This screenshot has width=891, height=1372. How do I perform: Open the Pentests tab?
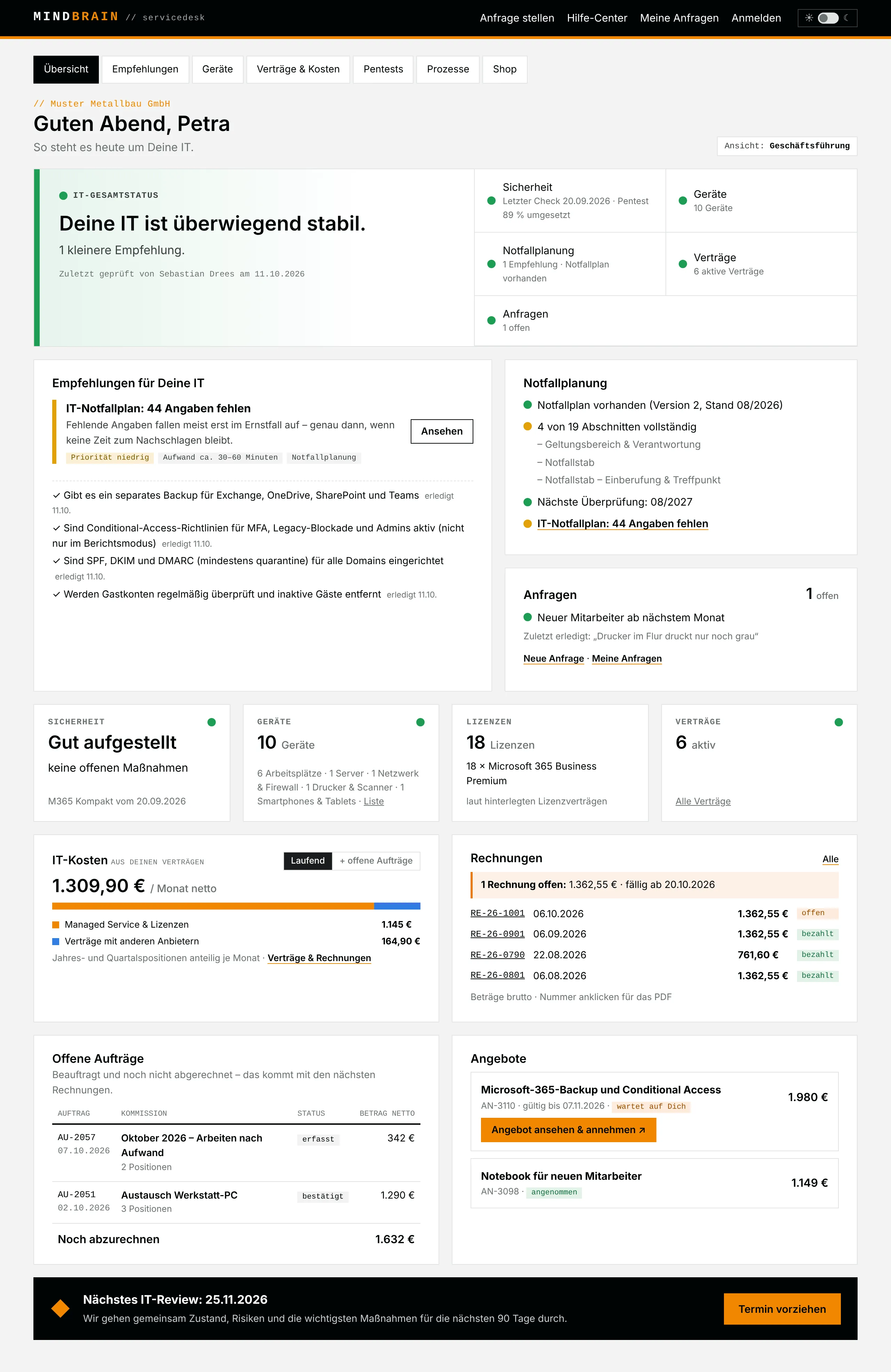tap(383, 69)
